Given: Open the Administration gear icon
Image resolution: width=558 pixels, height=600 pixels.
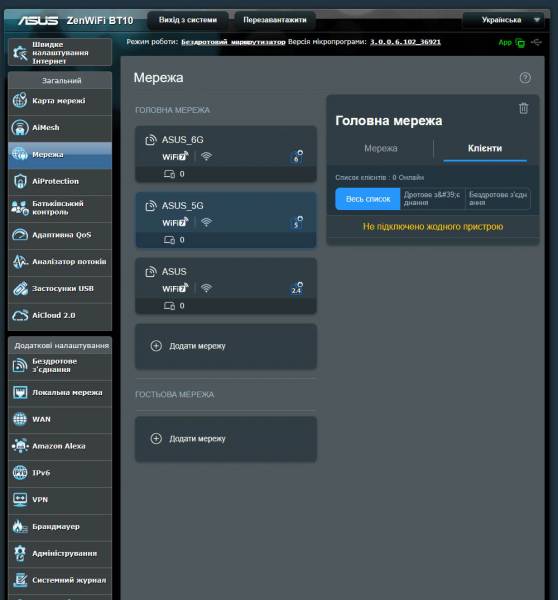Looking at the screenshot, I should click(x=20, y=553).
